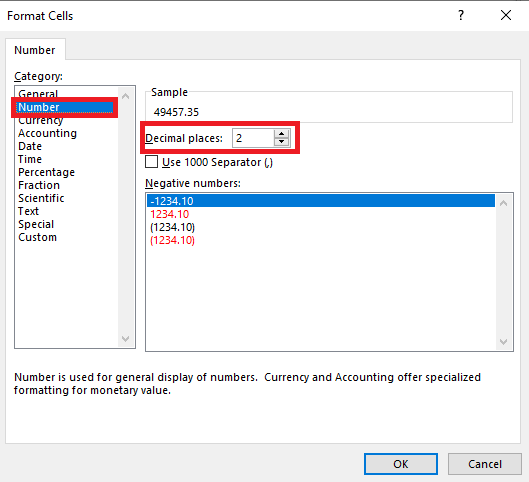Click inside the Decimal places field
This screenshot has width=529, height=482.
pos(253,138)
